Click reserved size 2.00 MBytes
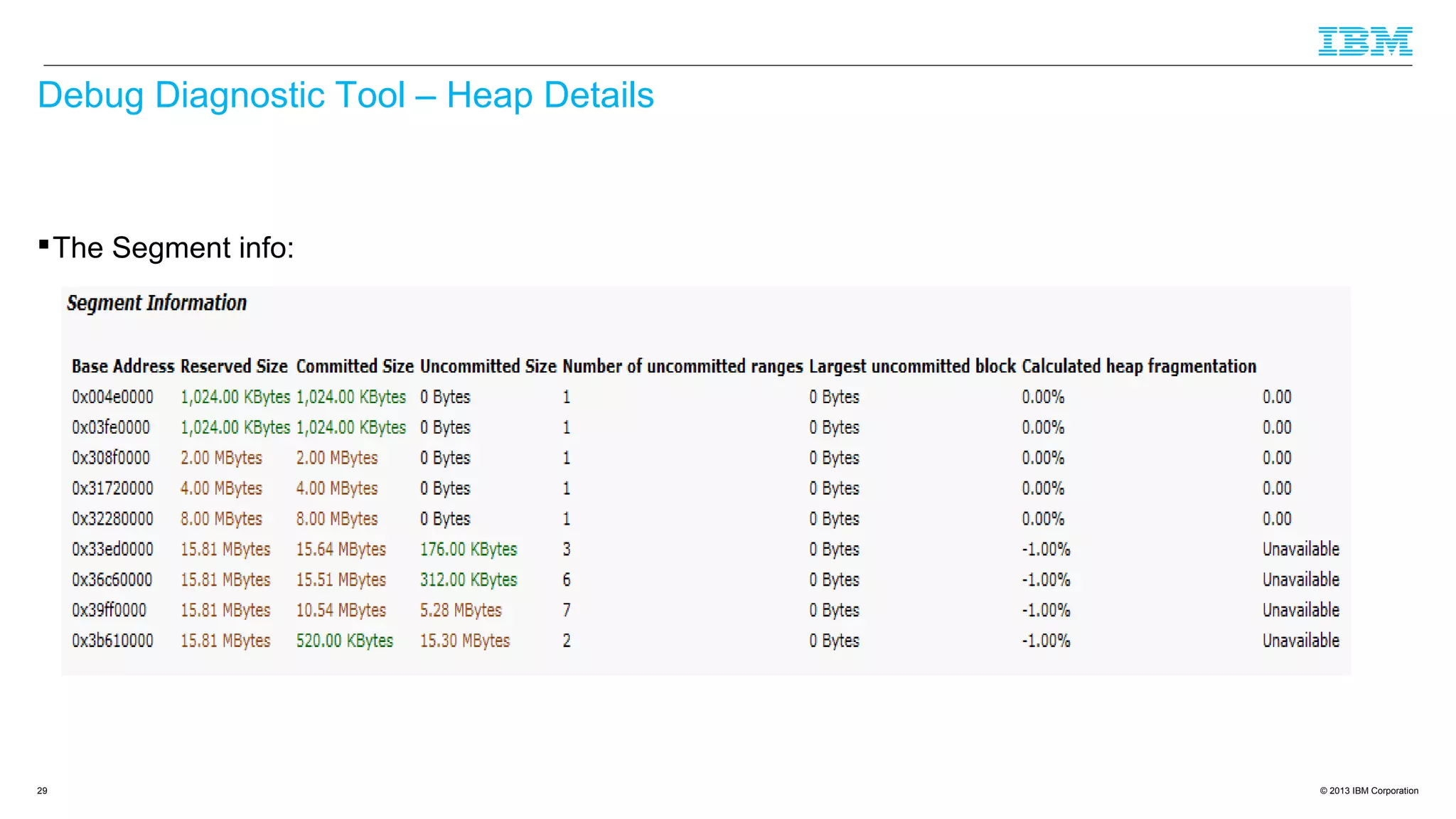This screenshot has height=819, width=1456. [221, 459]
